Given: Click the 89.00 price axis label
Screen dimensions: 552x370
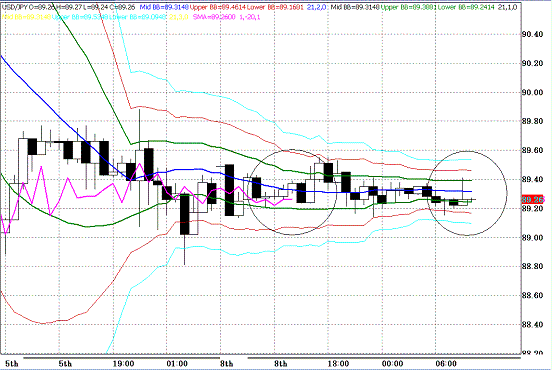Looking at the screenshot, I should [532, 238].
